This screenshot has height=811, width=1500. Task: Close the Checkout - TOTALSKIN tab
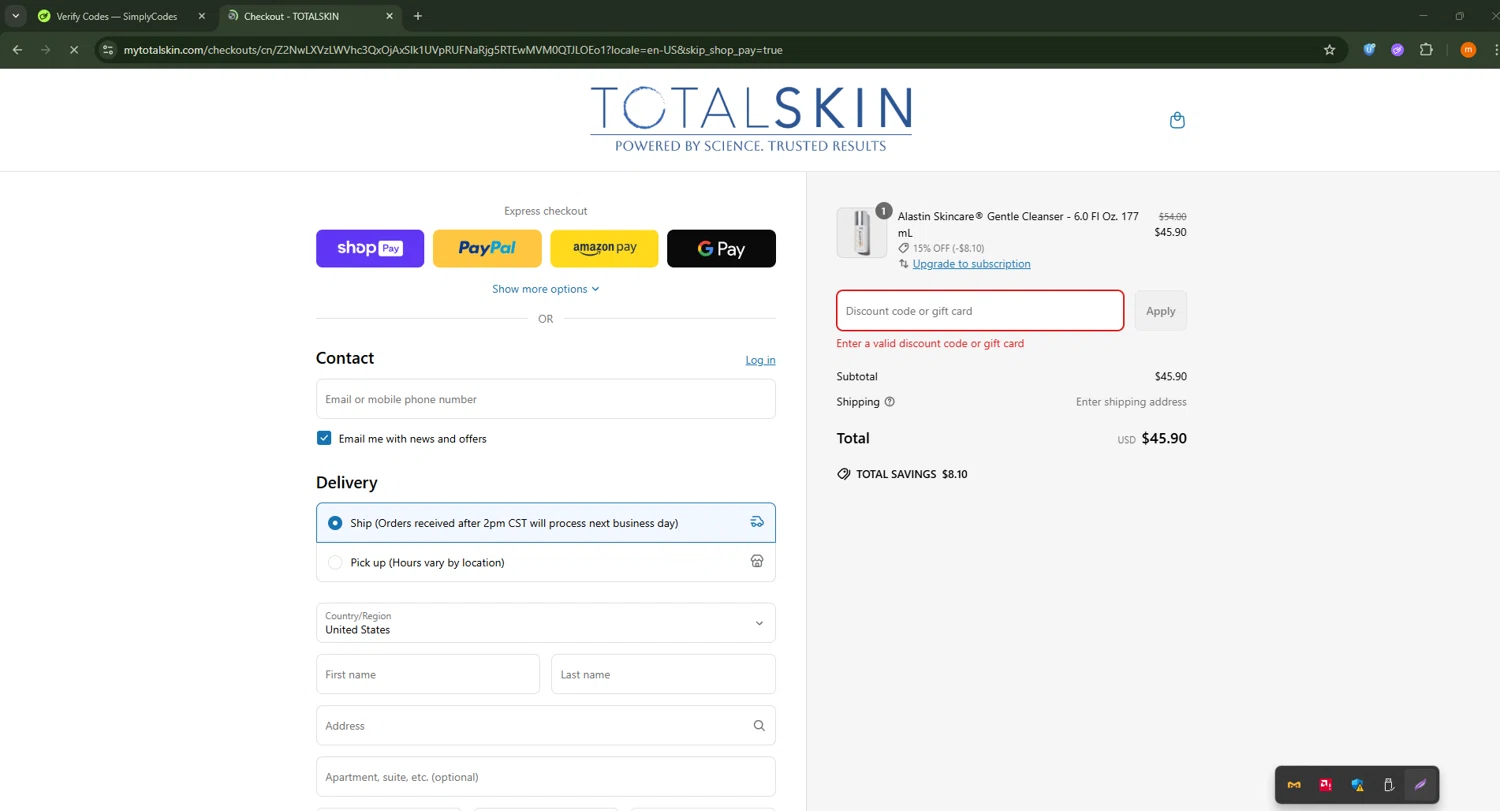pyautogui.click(x=389, y=16)
